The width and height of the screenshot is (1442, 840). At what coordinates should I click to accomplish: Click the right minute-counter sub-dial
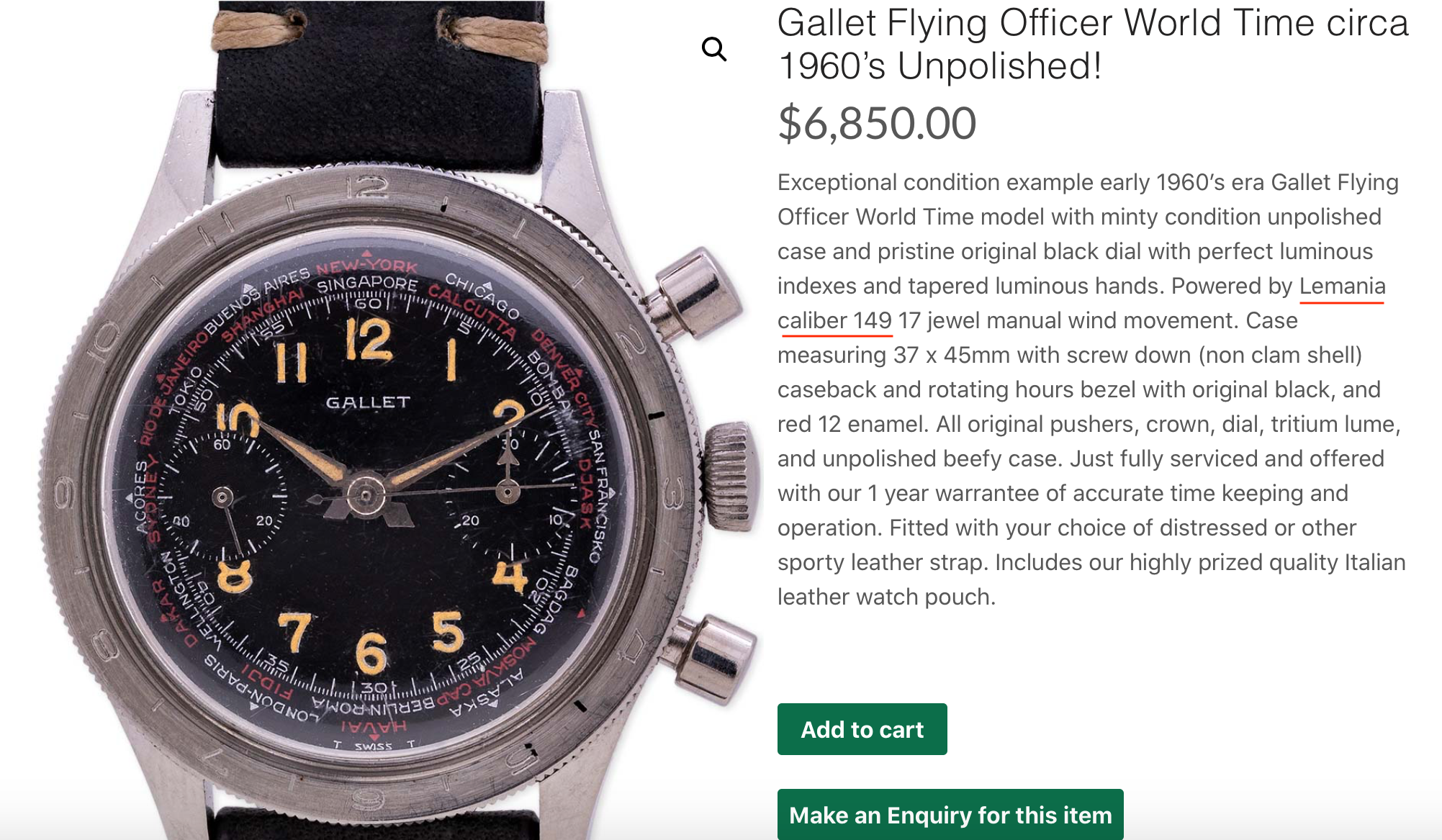tap(508, 493)
